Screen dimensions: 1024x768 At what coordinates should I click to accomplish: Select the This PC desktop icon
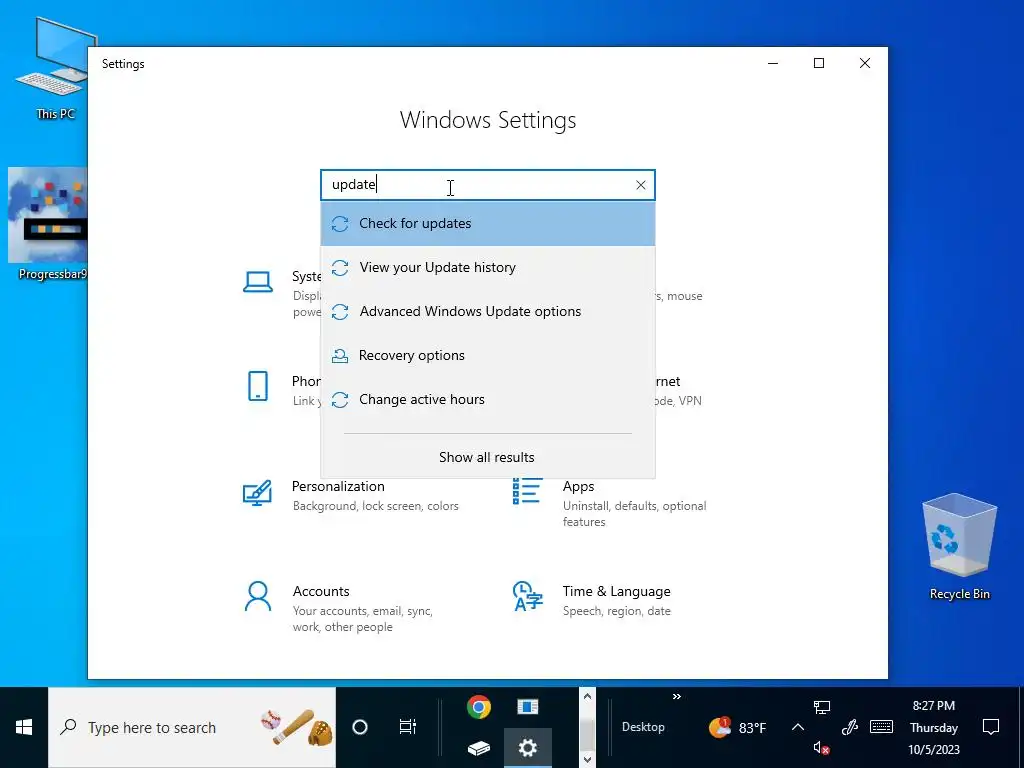pyautogui.click(x=56, y=69)
